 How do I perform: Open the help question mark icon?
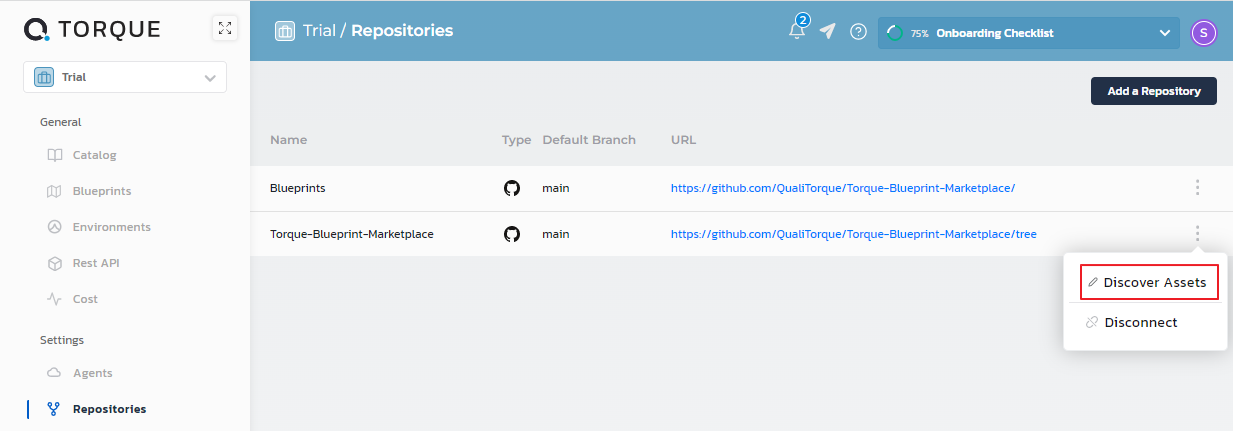pos(858,32)
